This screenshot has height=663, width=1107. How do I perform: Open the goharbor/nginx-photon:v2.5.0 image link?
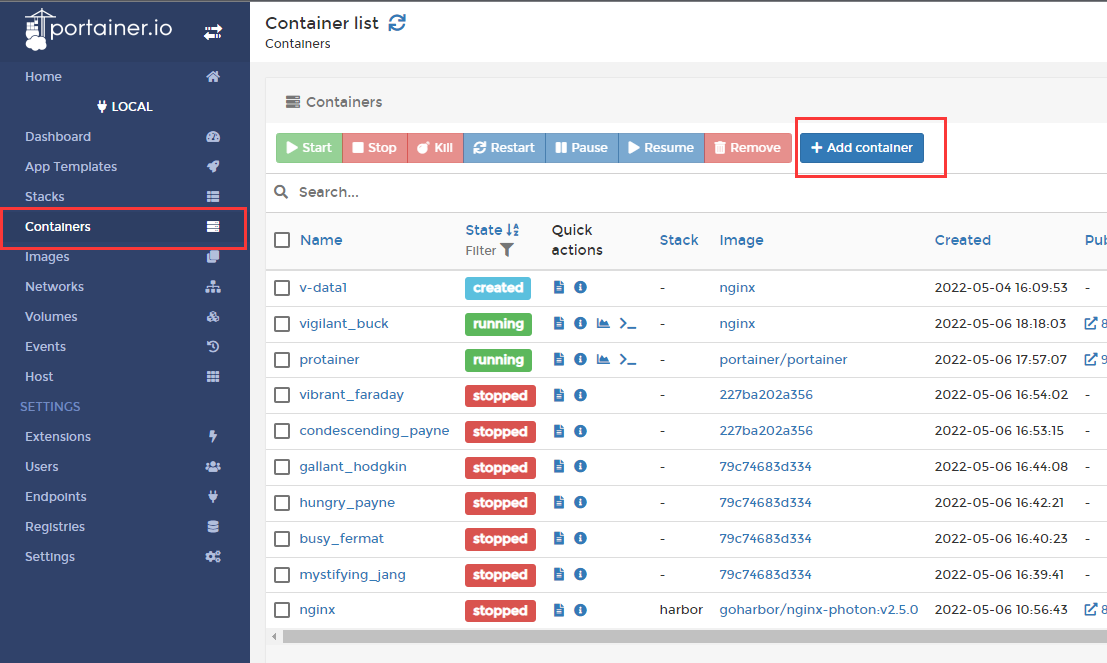coord(818,609)
